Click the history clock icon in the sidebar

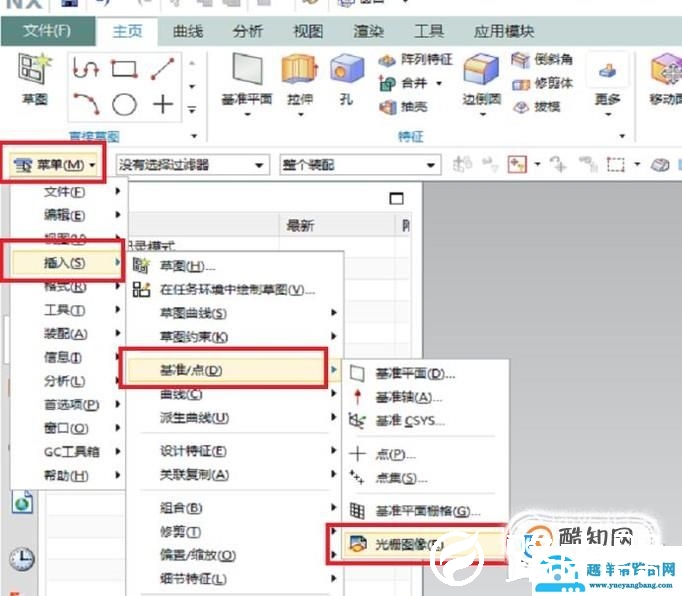[22, 559]
